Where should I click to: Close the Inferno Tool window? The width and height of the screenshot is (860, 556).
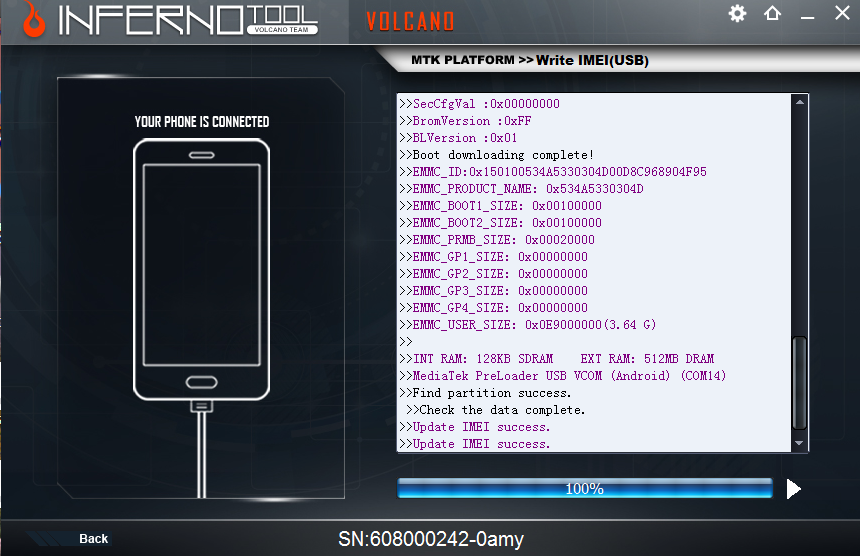[842, 13]
